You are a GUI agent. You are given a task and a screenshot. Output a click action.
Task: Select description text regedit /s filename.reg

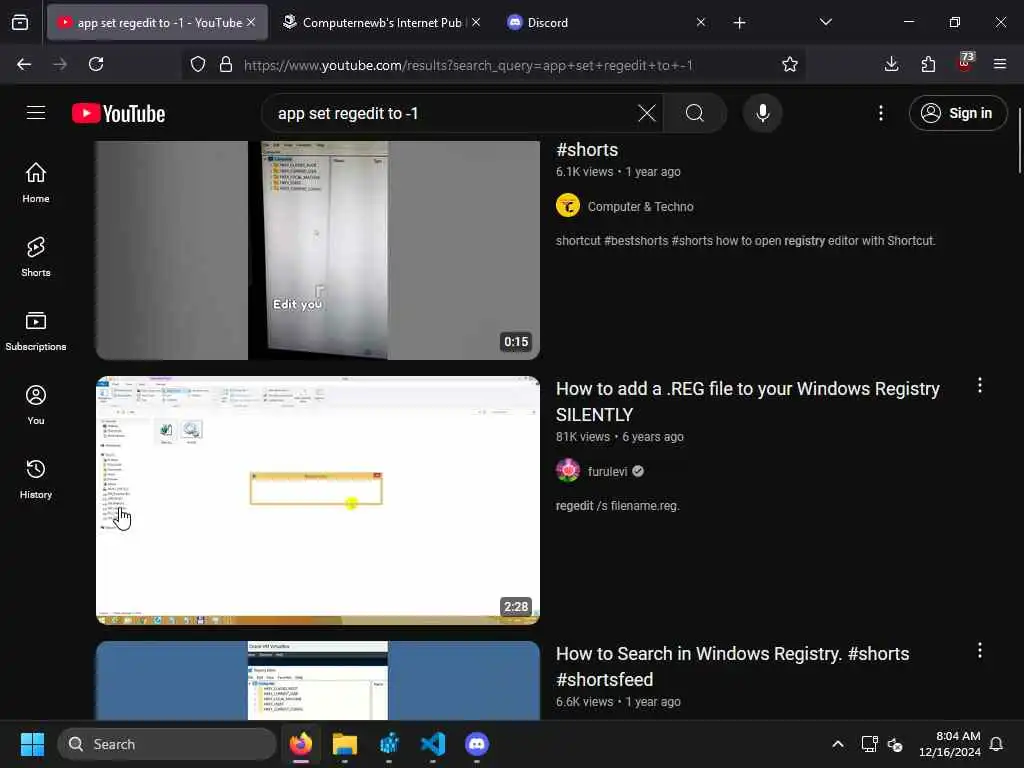pyautogui.click(x=617, y=505)
